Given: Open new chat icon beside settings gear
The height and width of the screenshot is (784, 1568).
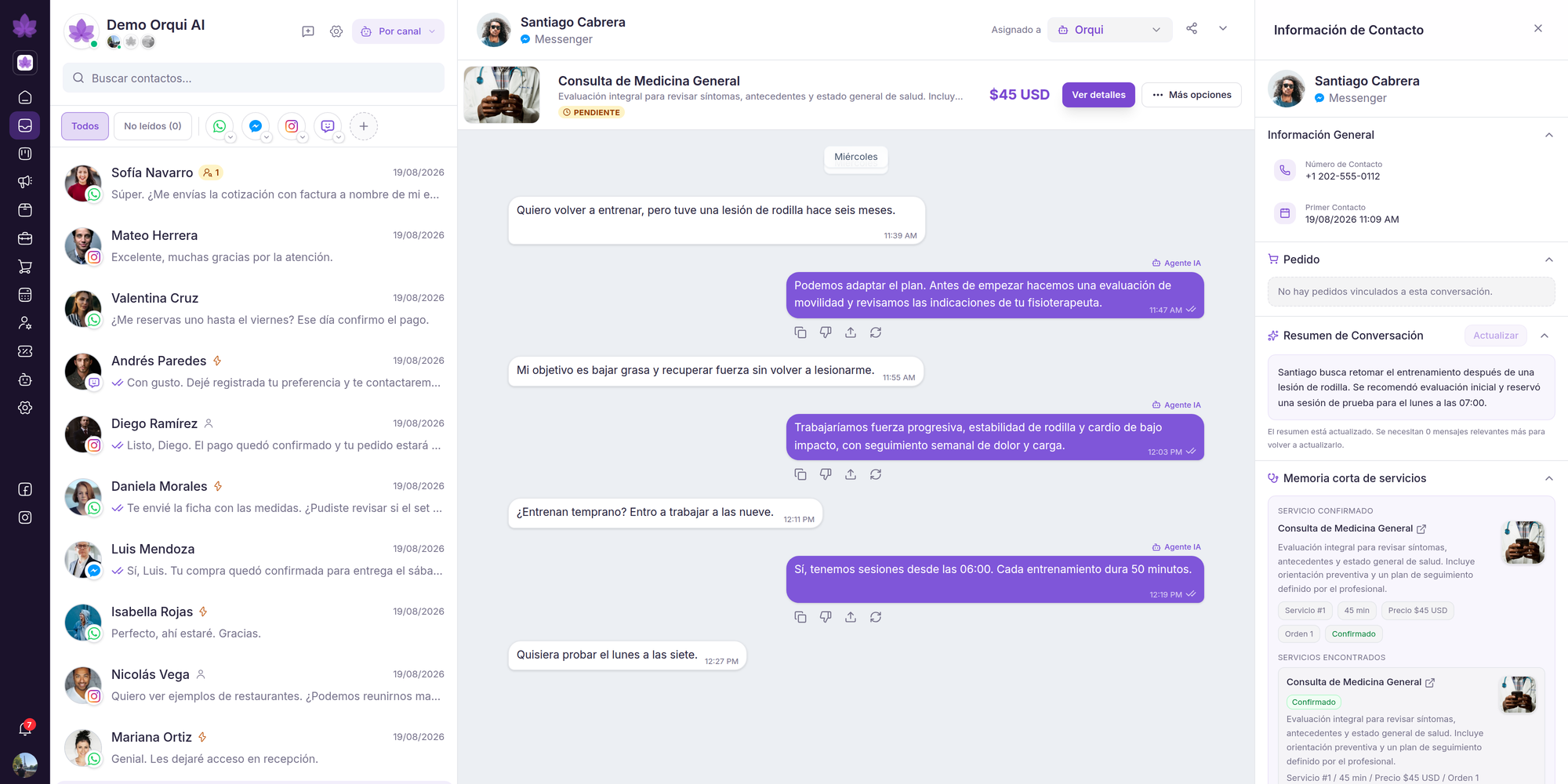Looking at the screenshot, I should coord(308,31).
